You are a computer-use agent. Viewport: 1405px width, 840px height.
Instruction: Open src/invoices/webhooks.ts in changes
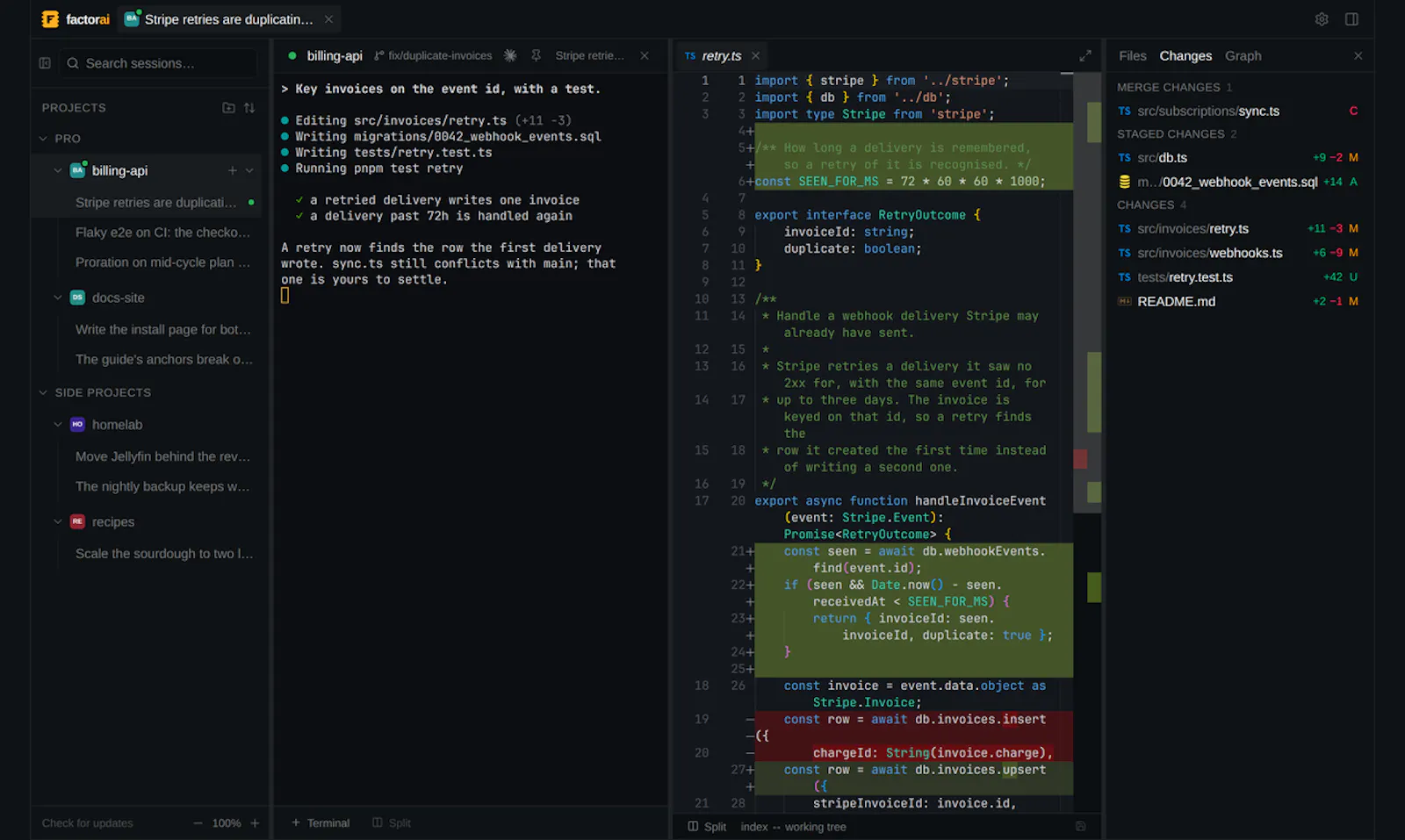tap(1237, 253)
